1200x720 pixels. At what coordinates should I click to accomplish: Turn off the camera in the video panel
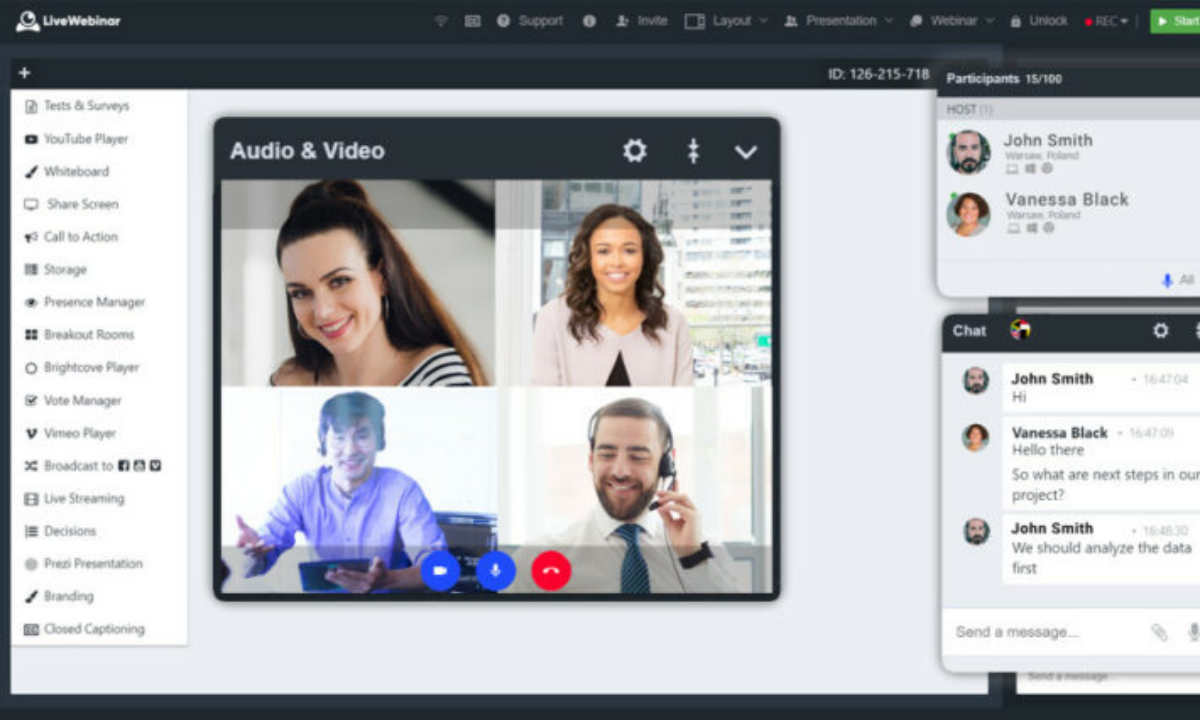439,571
